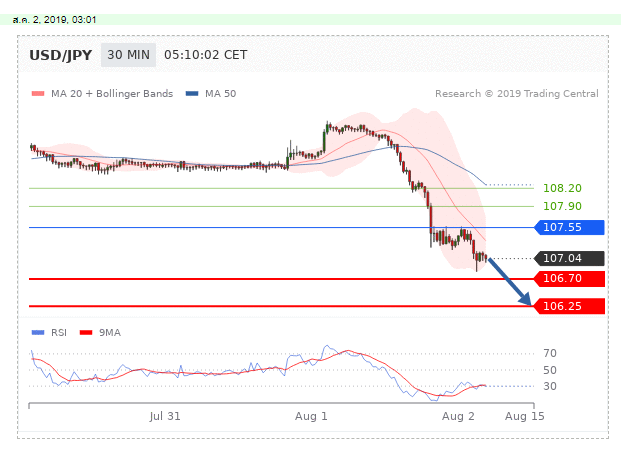Image resolution: width=621 pixels, height=449 pixels.
Task: Click the 9MA legend text label
Action: coord(110,333)
